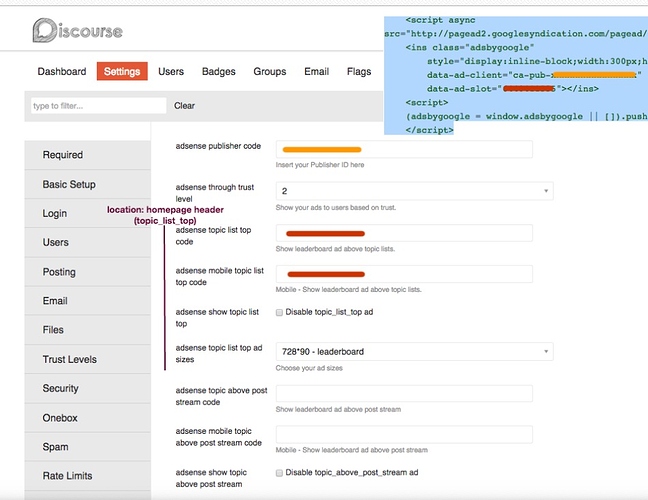Select the Security settings category
The image size is (648, 500).
click(88, 388)
